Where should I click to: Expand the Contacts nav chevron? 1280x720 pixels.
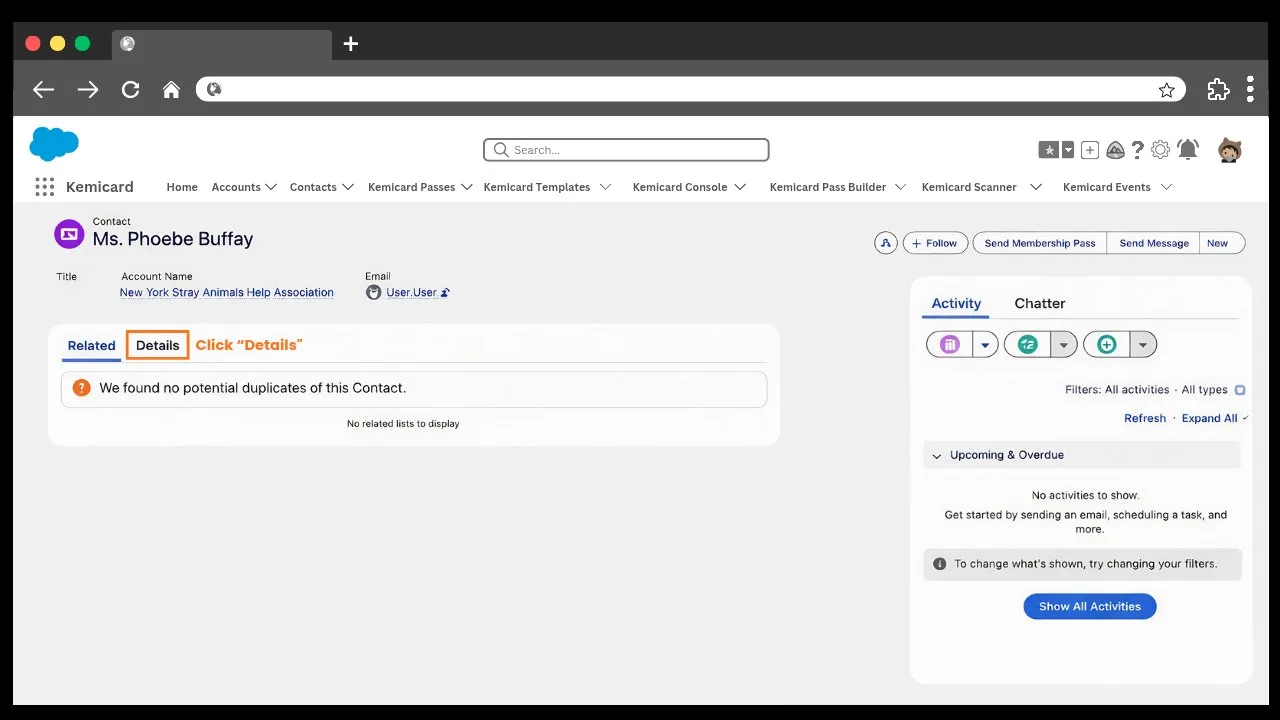pyautogui.click(x=348, y=187)
